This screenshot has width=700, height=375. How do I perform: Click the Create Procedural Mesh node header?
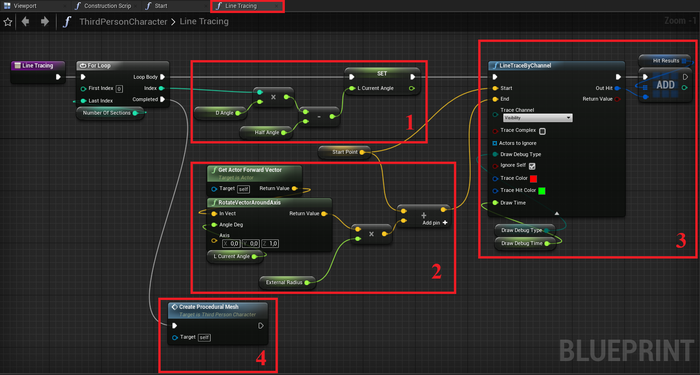click(x=218, y=310)
